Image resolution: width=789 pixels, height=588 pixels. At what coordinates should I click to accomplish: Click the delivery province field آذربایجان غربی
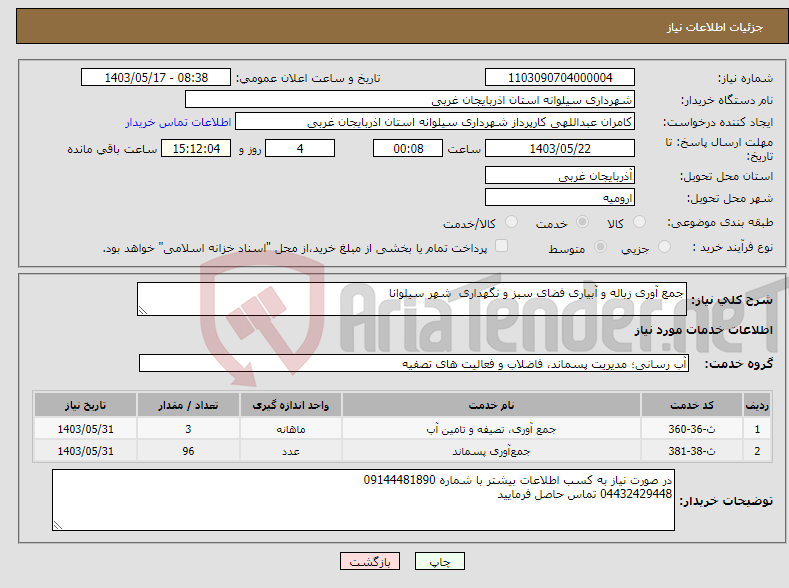pyautogui.click(x=560, y=176)
